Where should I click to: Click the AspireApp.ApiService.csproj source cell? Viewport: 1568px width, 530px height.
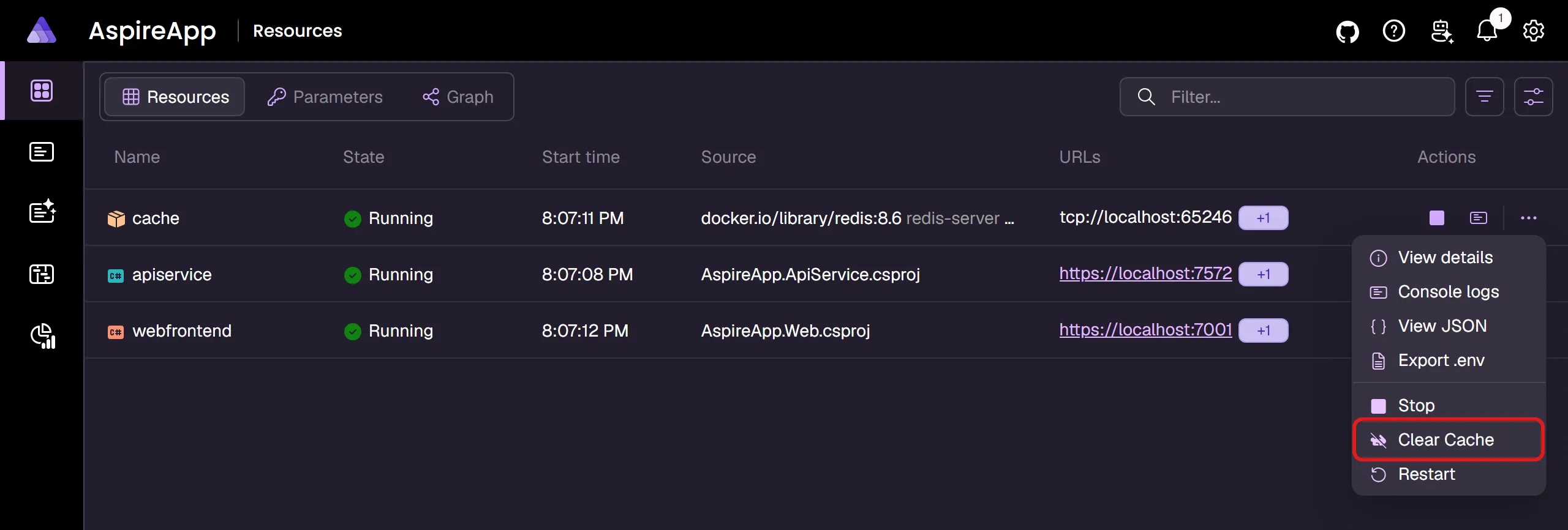(810, 275)
